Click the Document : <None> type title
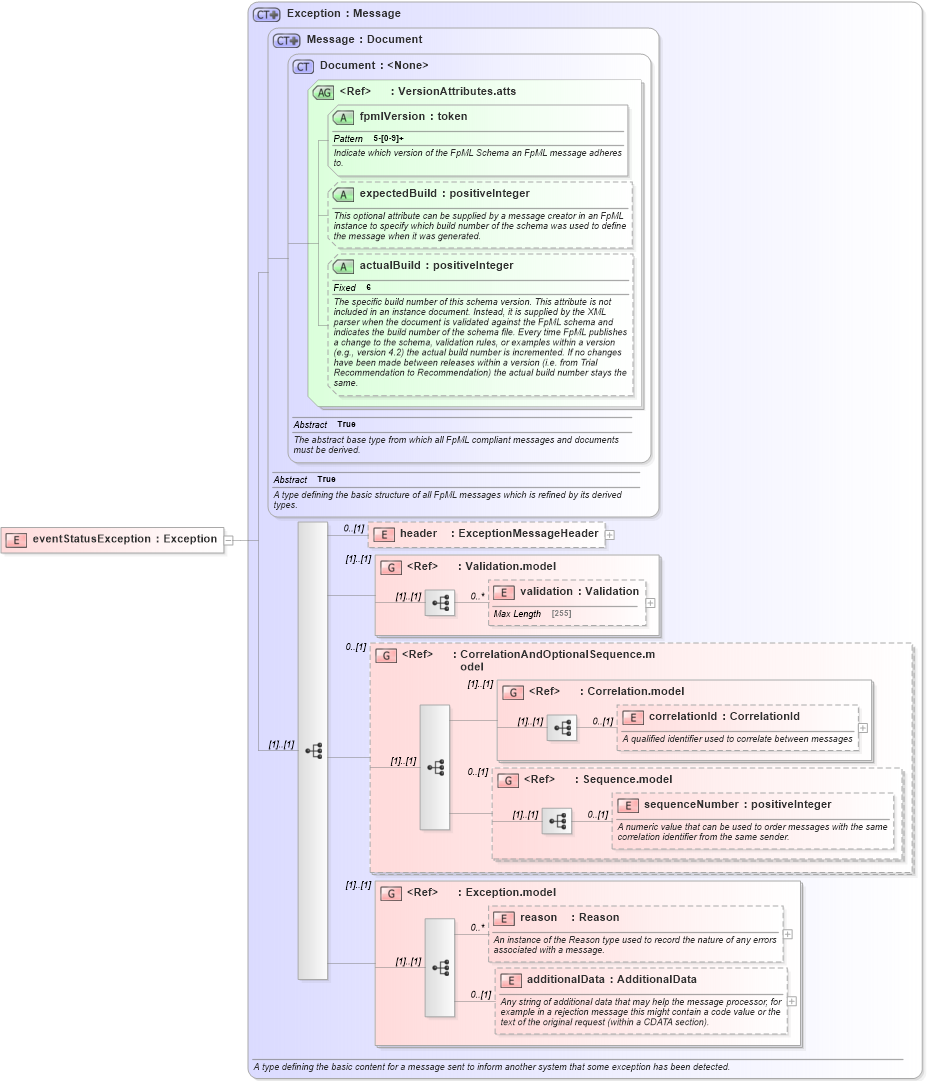This screenshot has width=927, height=1081. tap(374, 65)
